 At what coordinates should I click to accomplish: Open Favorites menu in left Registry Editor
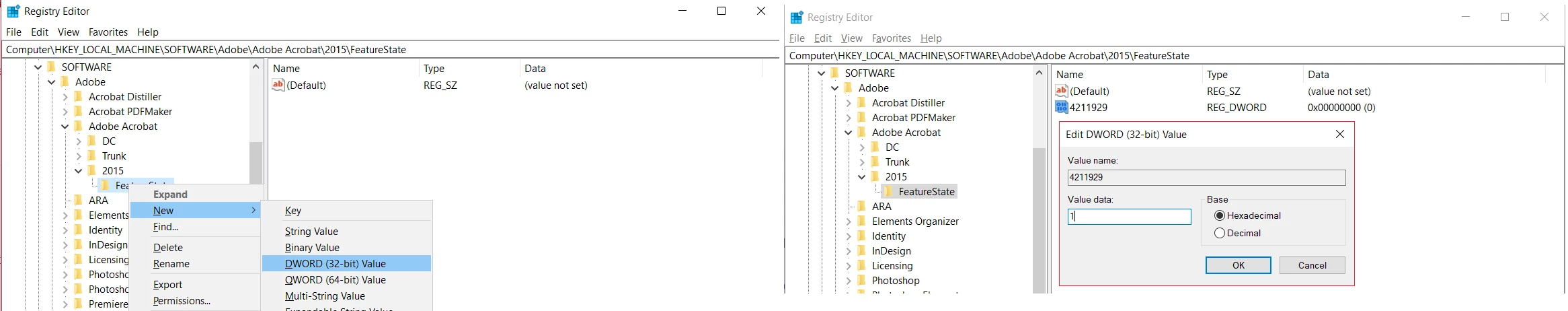pos(108,32)
